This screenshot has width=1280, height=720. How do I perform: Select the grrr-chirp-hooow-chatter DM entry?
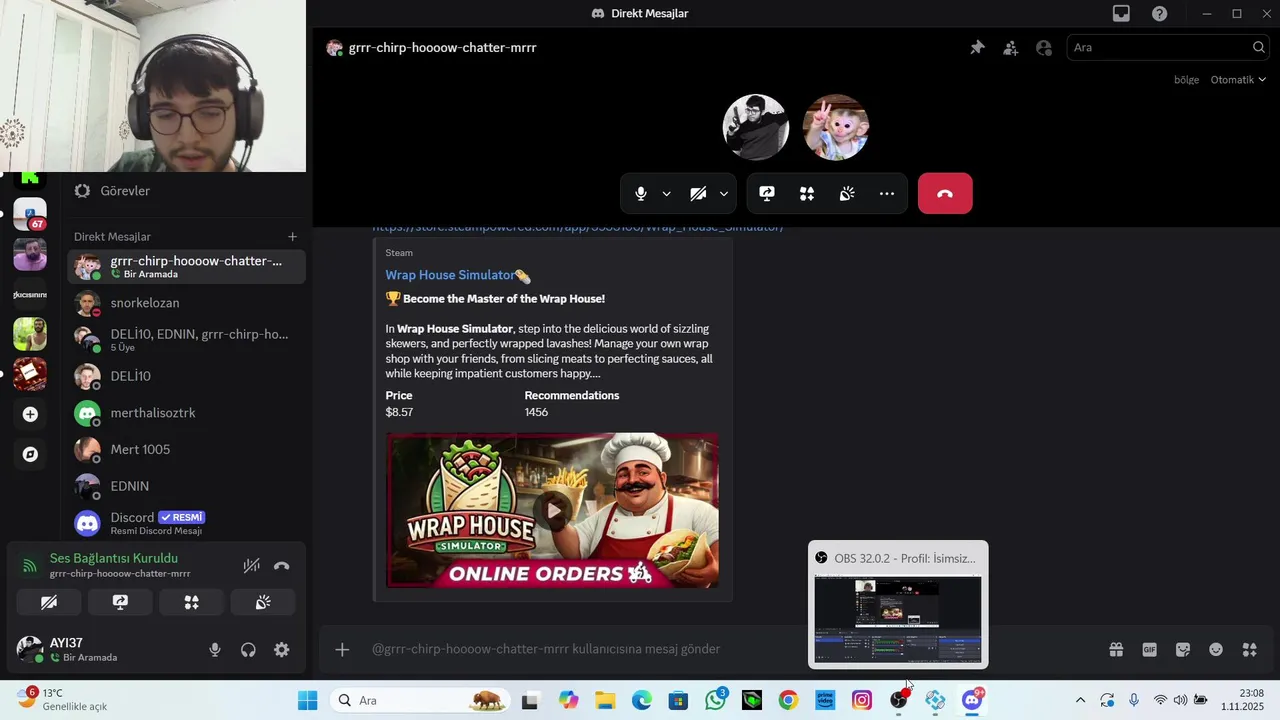pyautogui.click(x=186, y=266)
